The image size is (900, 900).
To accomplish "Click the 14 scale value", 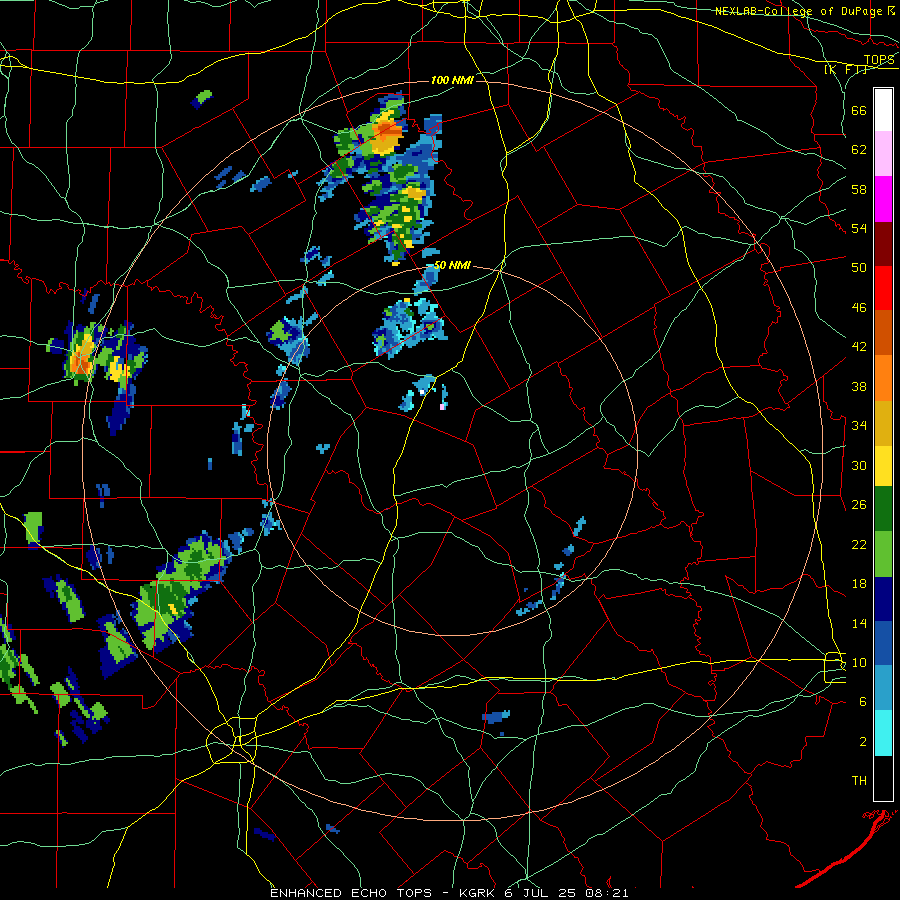I will coord(859,623).
